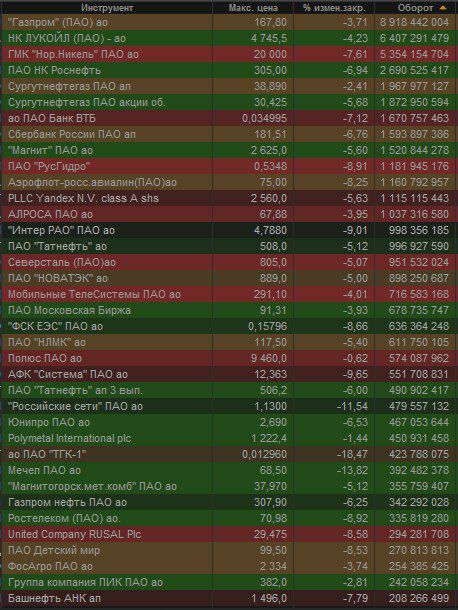458x610 pixels.
Task: Select the ПАО НК Роснефть row
Action: coord(229,70)
